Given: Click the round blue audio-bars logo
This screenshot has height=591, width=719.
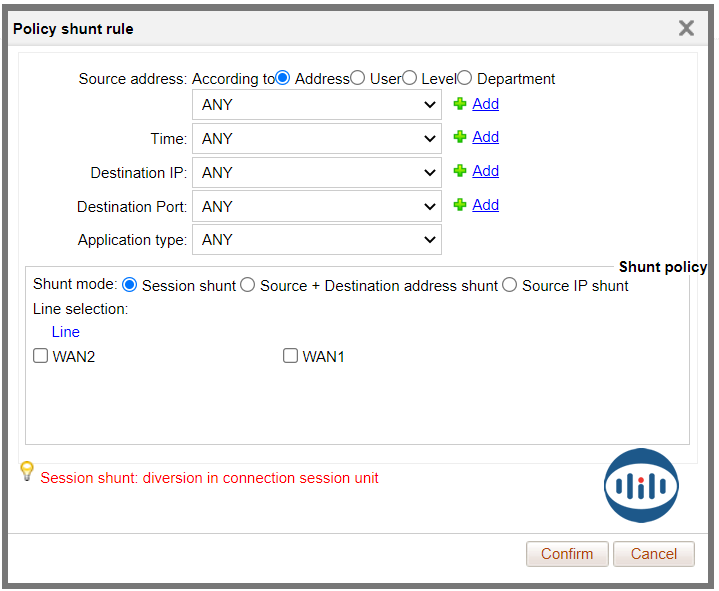Looking at the screenshot, I should (641, 486).
